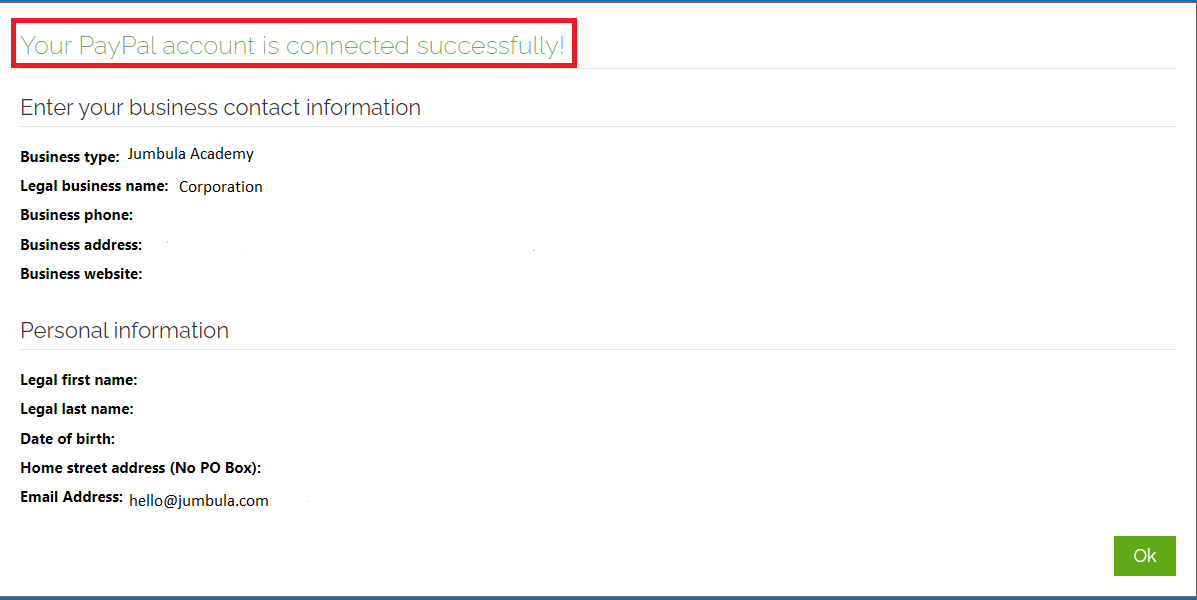Click the Enter your business contact information heading

point(221,108)
